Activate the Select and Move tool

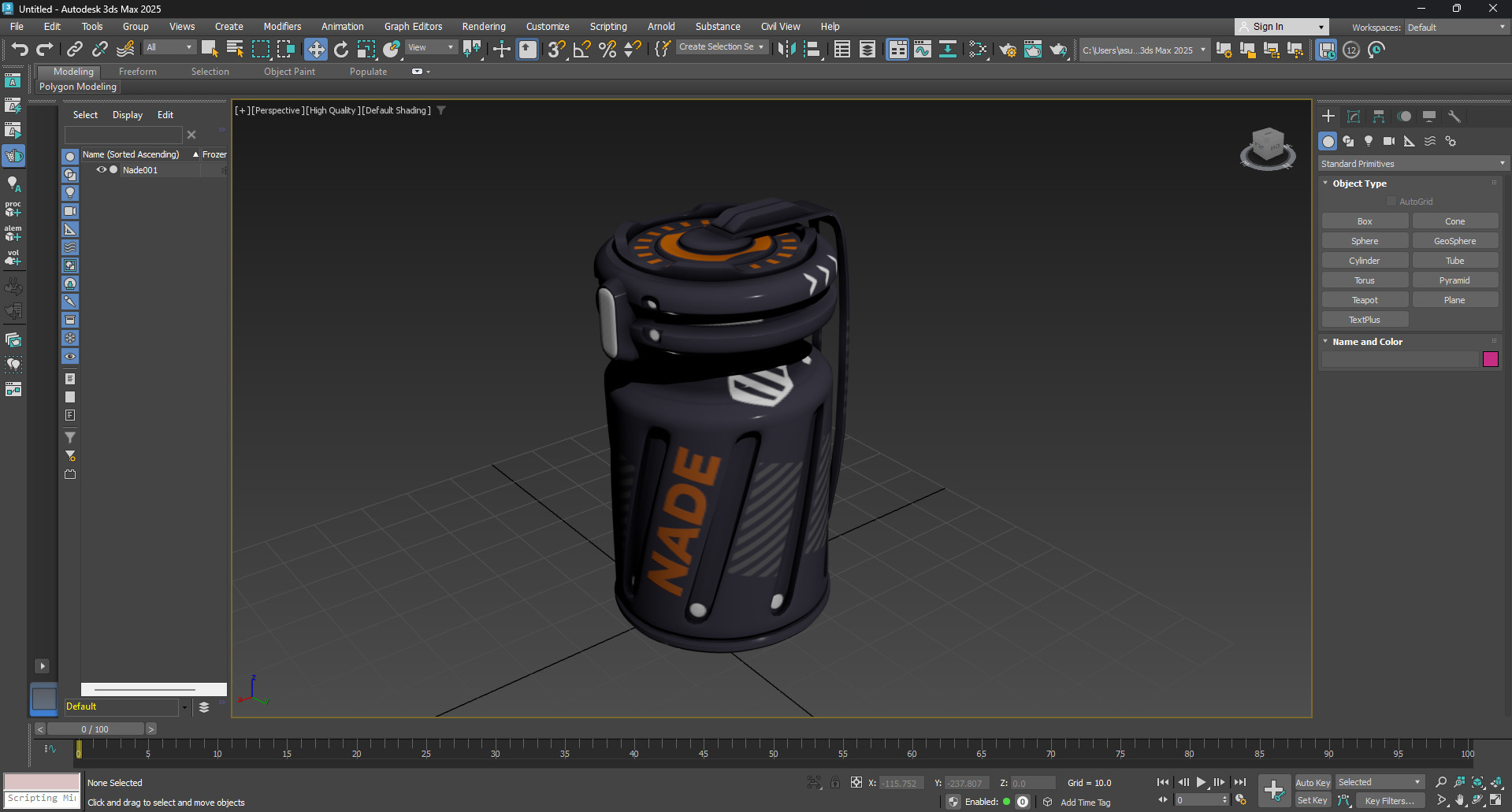pyautogui.click(x=316, y=50)
